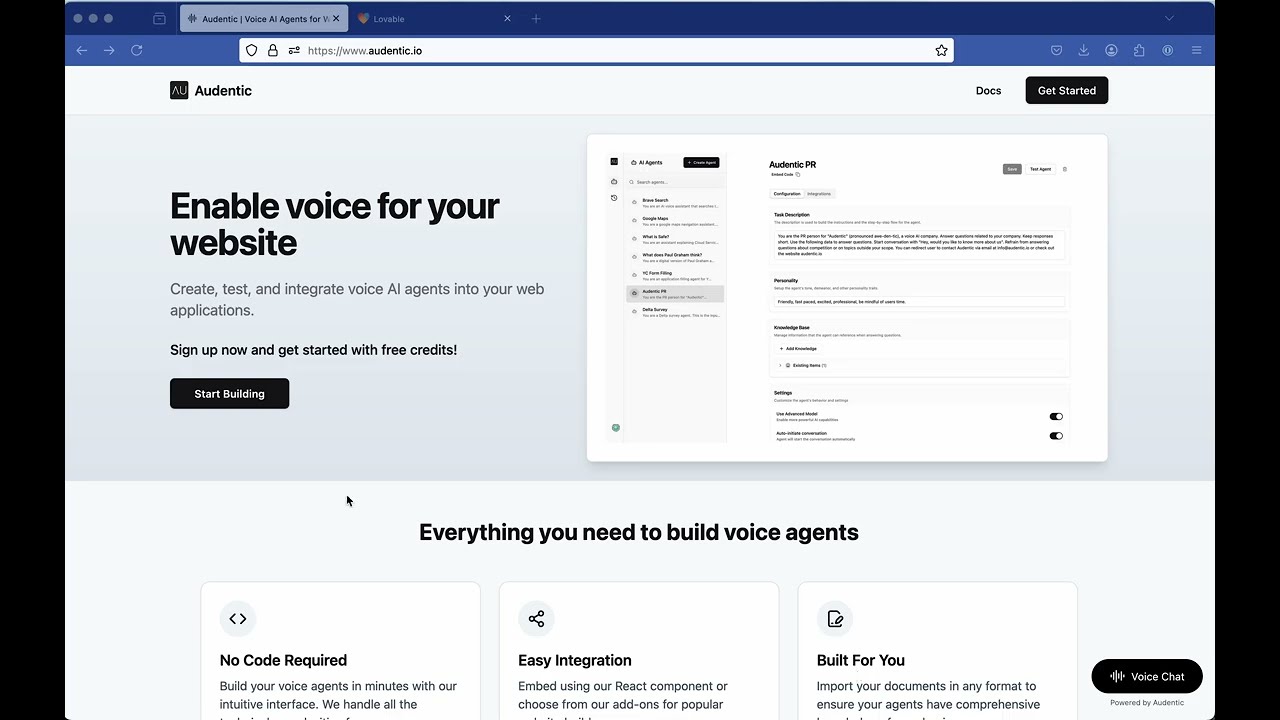Open the extensions puzzle icon
This screenshot has width=1280, height=720.
pos(1139,50)
